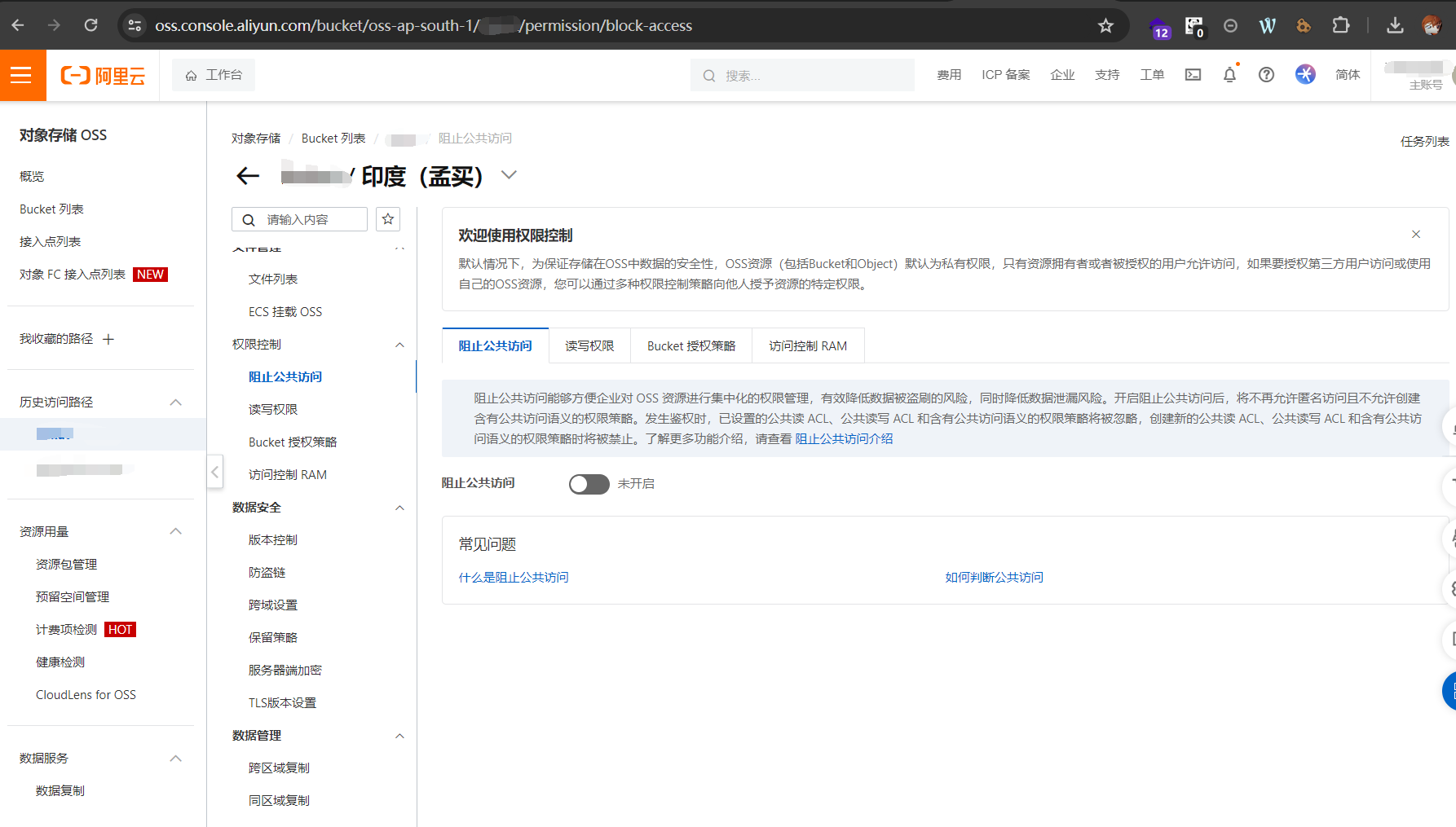
Task: Open CloudLens for OSS
Action: 86,694
